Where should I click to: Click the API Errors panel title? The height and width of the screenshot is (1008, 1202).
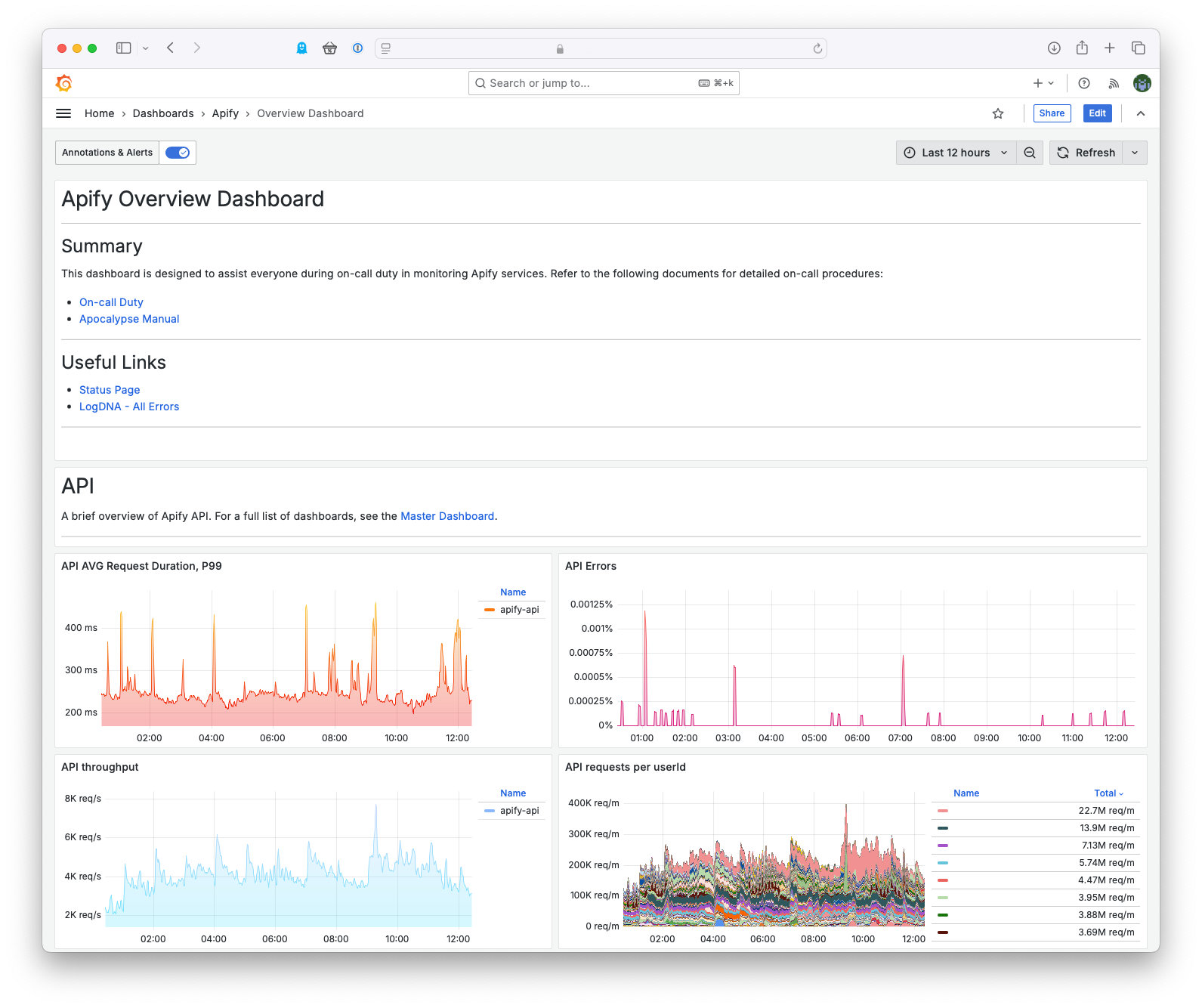pyautogui.click(x=591, y=566)
